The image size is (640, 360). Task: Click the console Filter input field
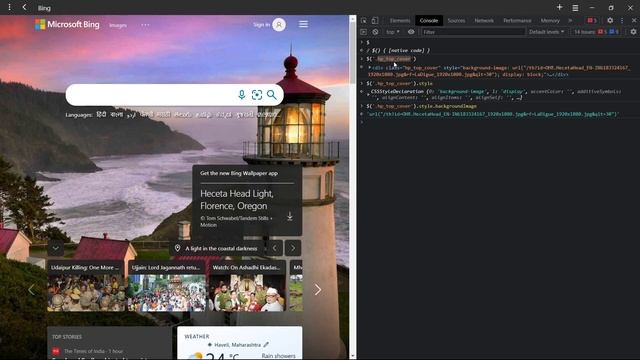(x=472, y=32)
